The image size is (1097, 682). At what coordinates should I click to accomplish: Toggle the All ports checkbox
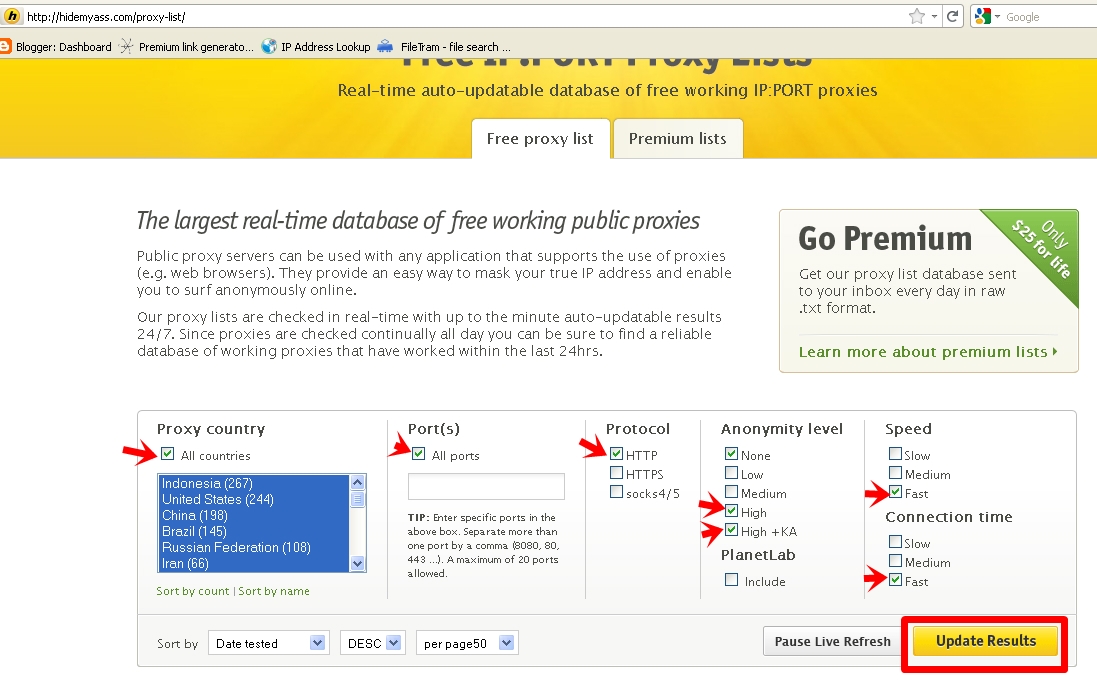(x=418, y=454)
